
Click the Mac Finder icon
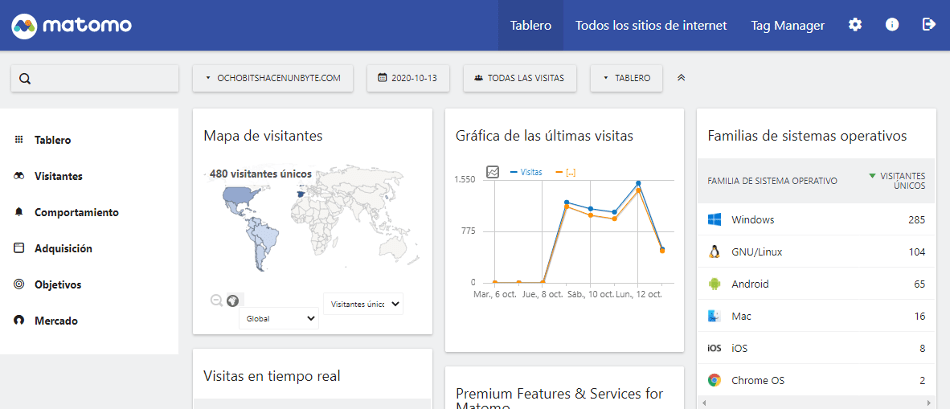714,316
